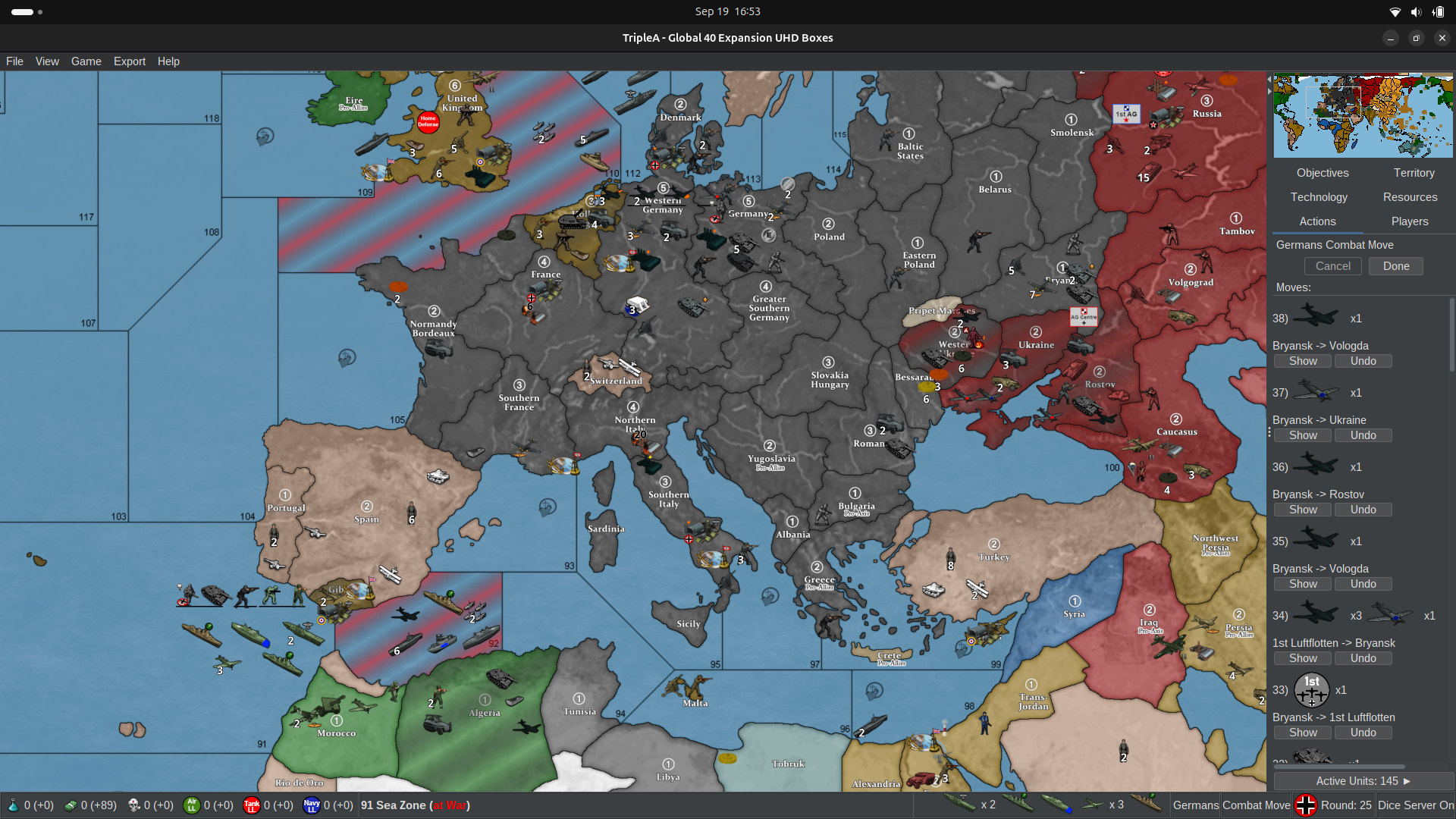Click the fighter plane icon in move 37

1316,392
